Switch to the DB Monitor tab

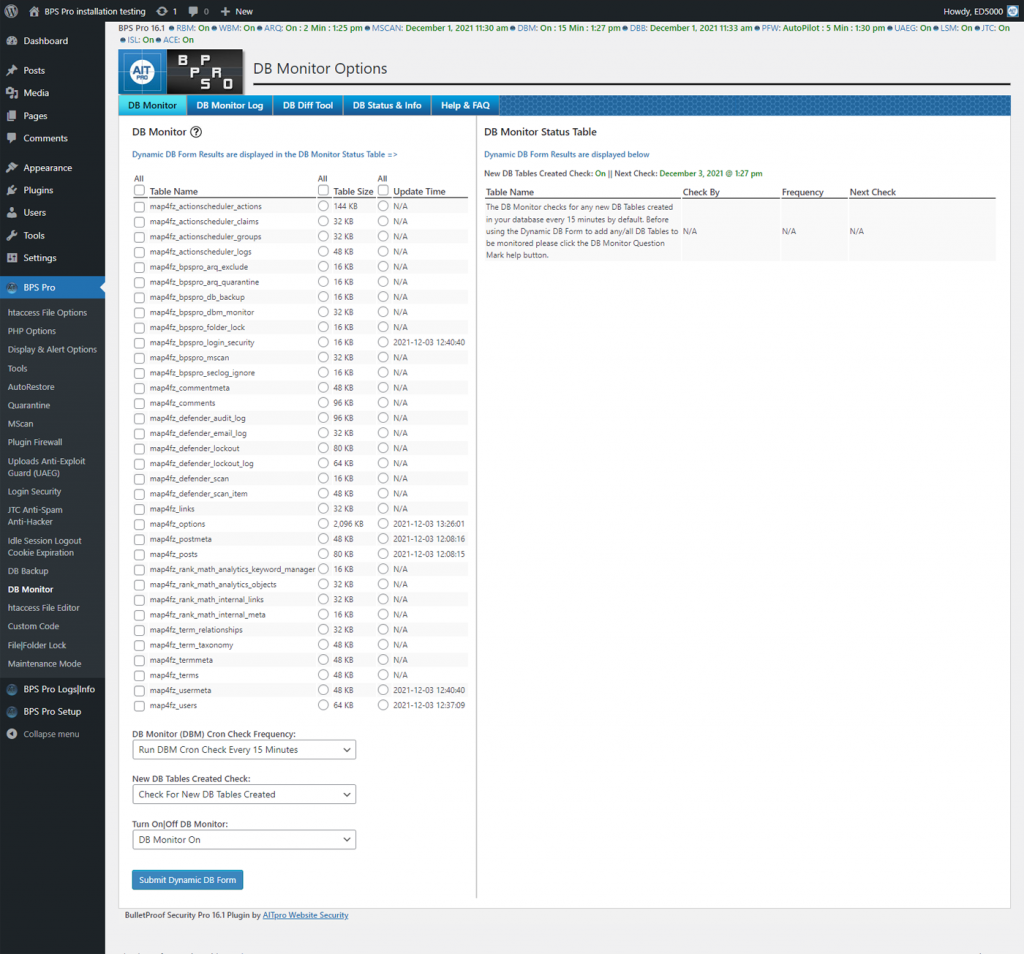(152, 105)
